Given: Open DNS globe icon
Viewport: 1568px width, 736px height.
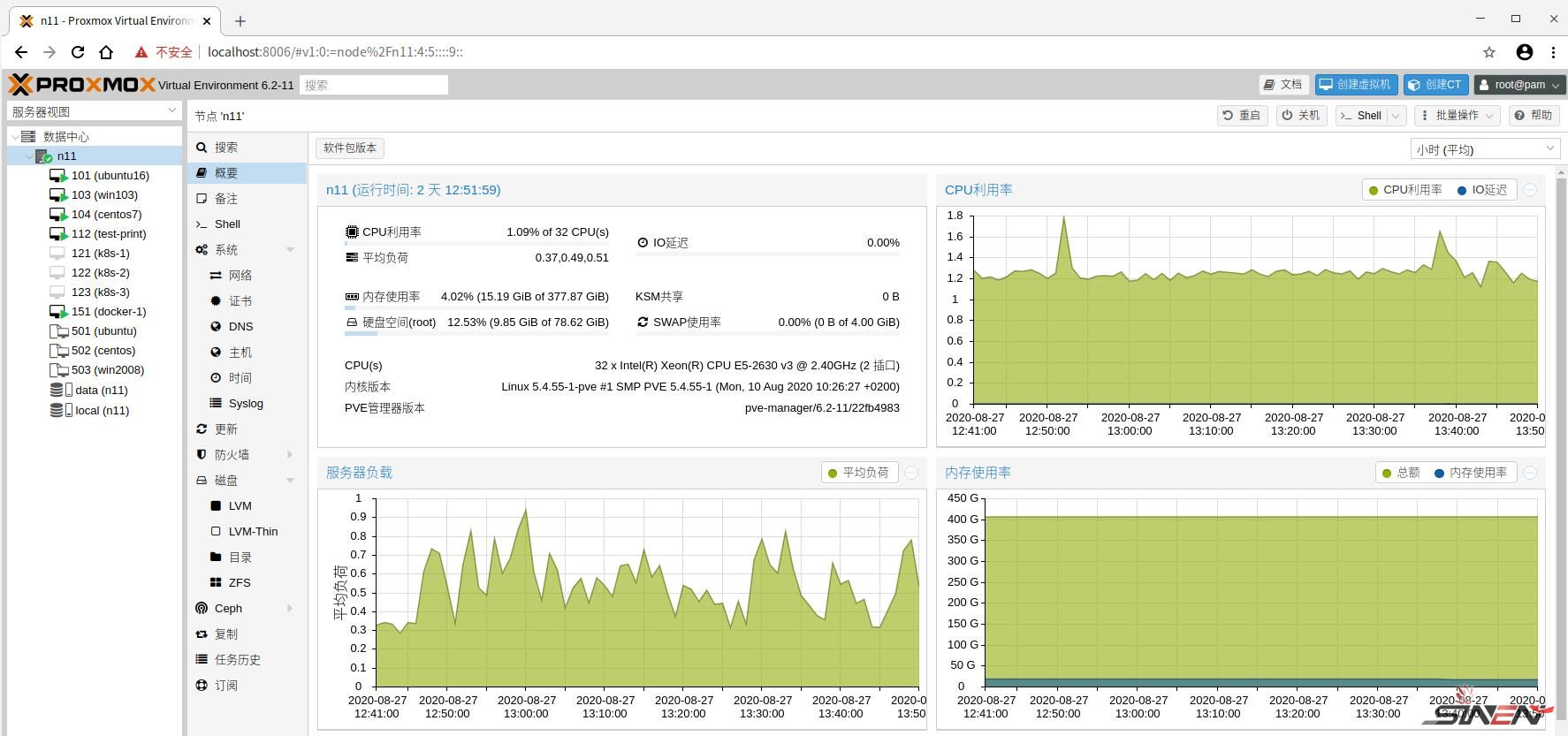Looking at the screenshot, I should pyautogui.click(x=216, y=327).
